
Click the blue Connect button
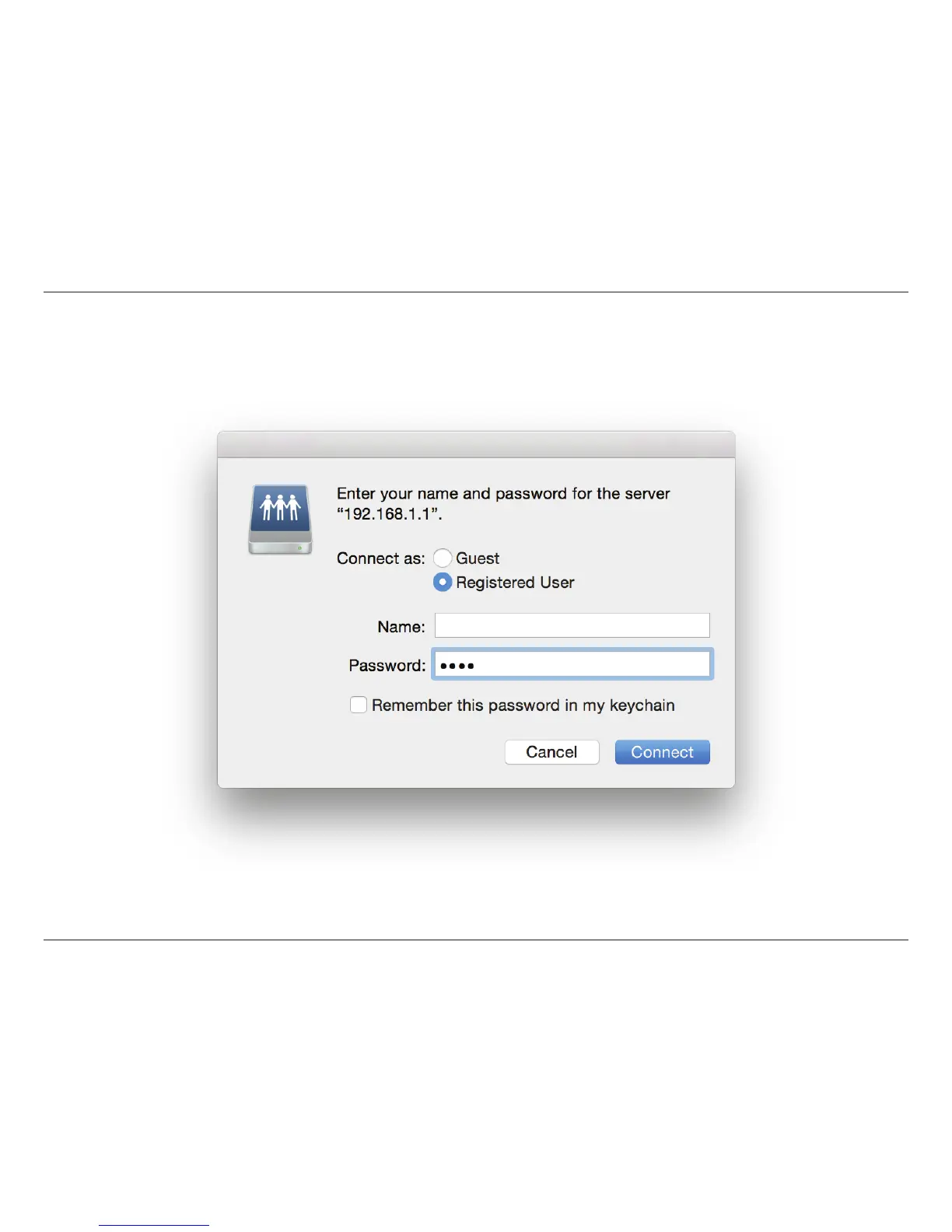pos(662,752)
